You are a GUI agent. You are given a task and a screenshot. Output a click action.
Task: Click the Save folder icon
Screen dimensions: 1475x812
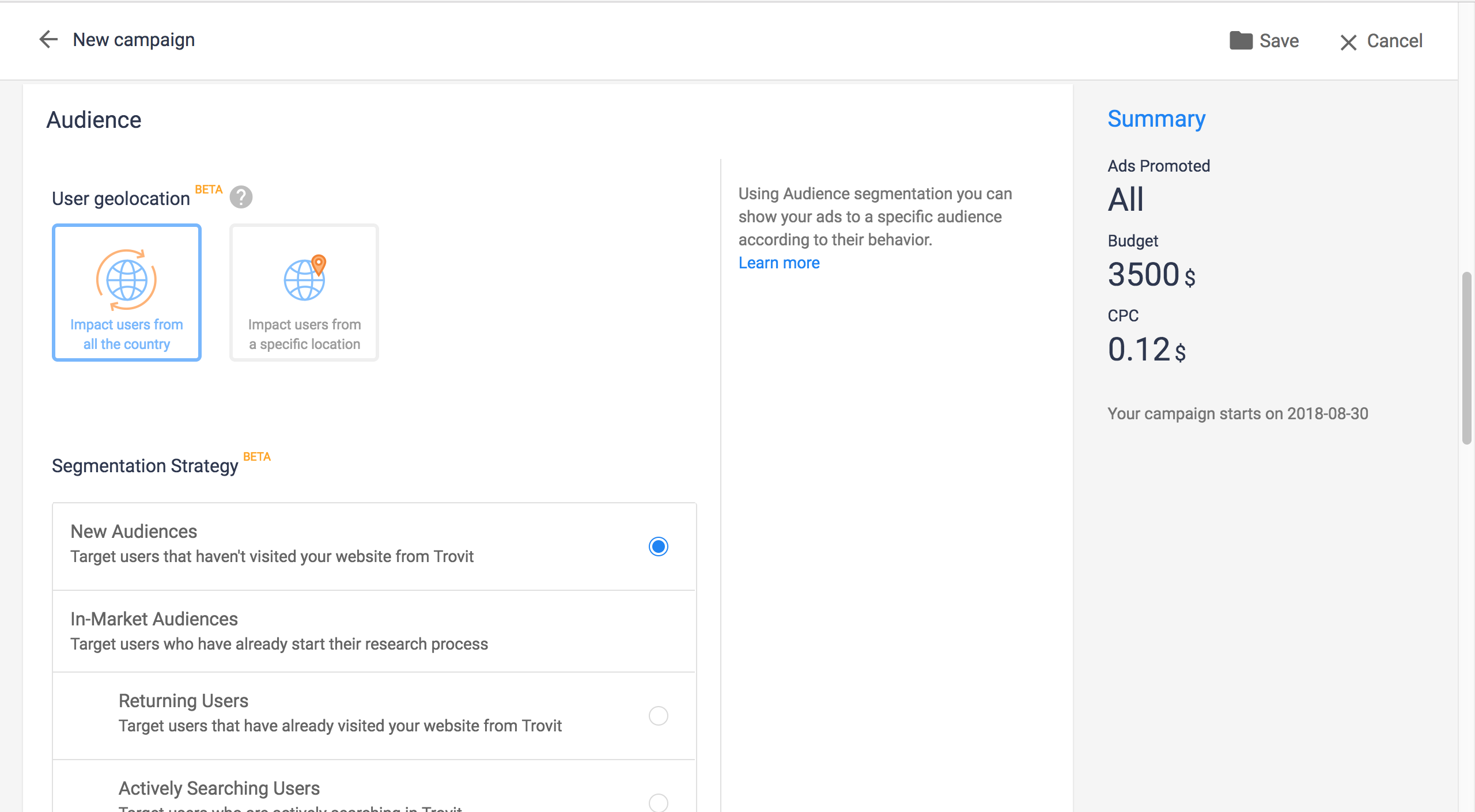[x=1240, y=41]
